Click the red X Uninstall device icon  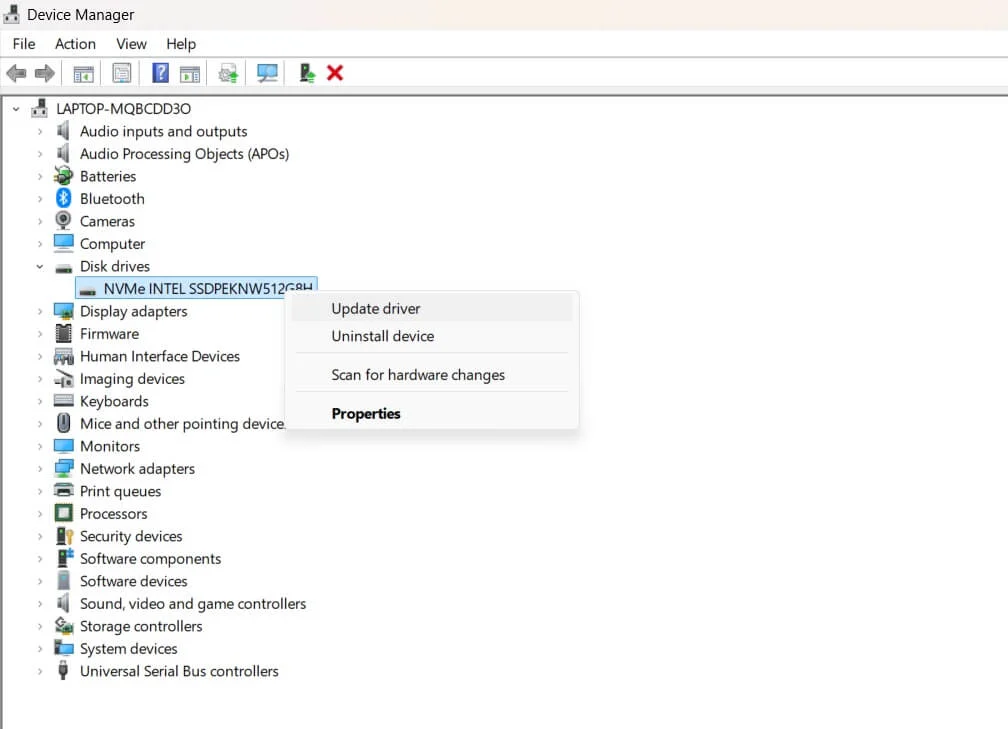(335, 73)
